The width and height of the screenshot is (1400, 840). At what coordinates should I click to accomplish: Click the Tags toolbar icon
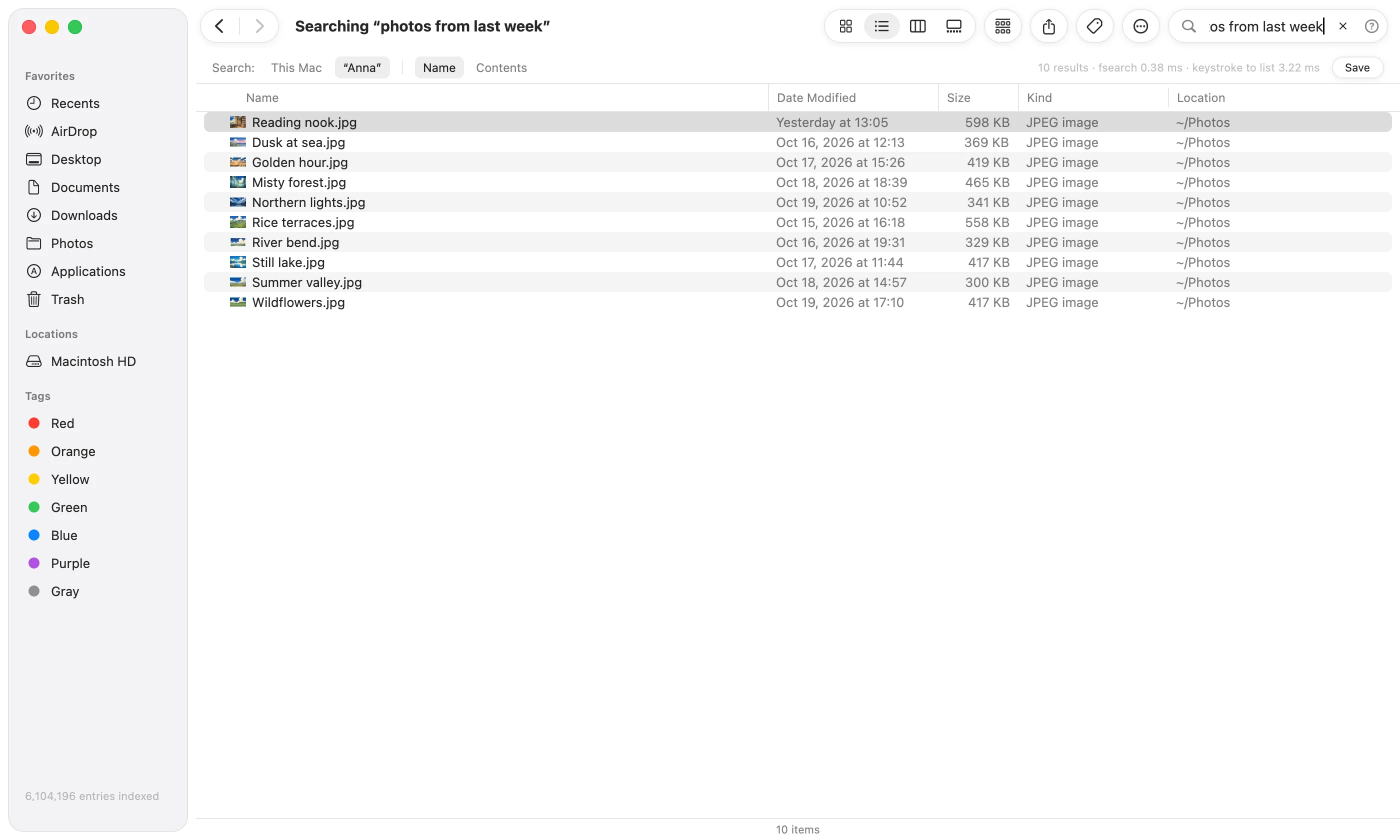(x=1094, y=26)
